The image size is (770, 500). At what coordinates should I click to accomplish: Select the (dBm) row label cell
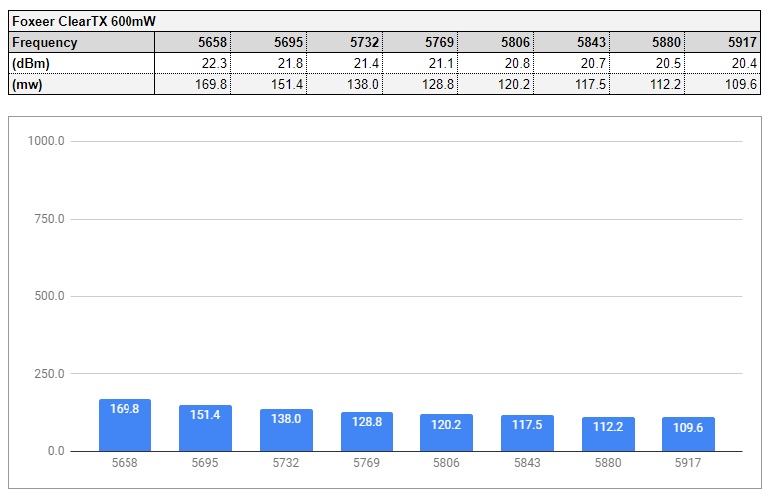(82, 63)
